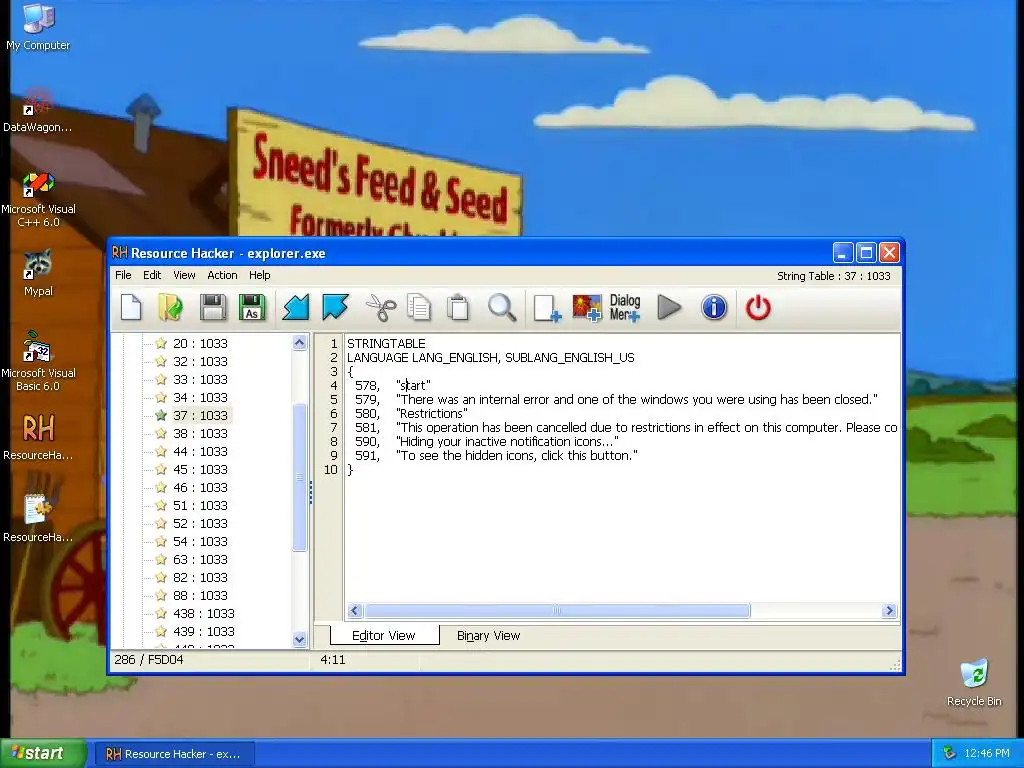Click the Compile Script play icon
This screenshot has height=768, width=1024.
pyautogui.click(x=669, y=308)
